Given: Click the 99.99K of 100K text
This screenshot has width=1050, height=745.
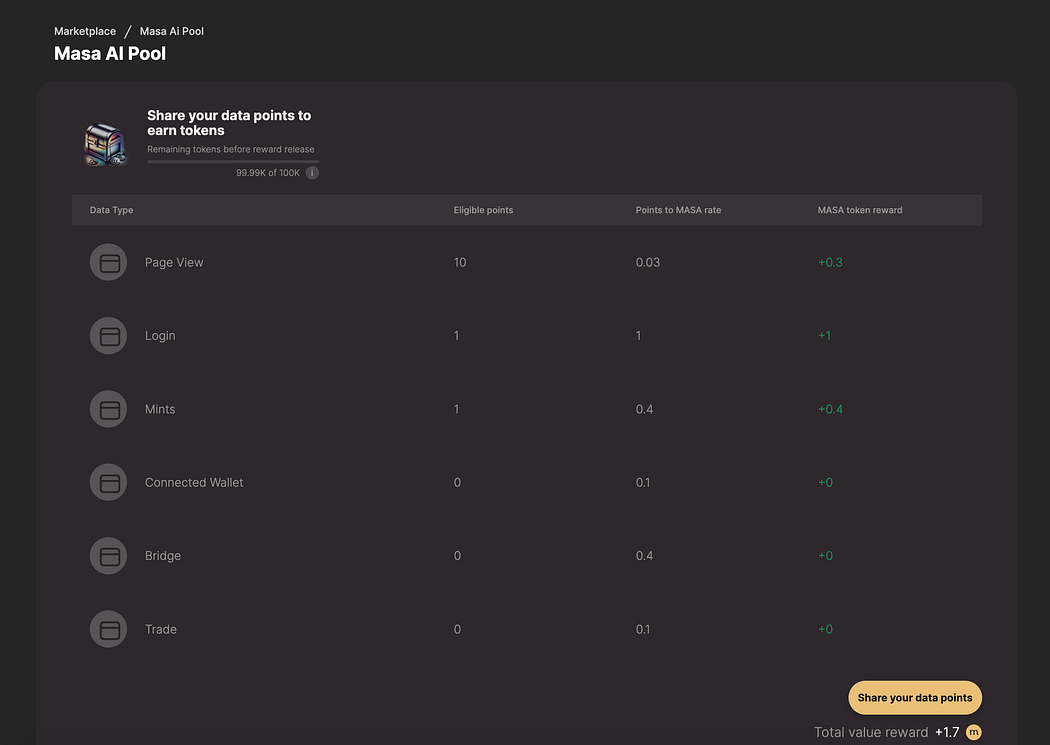Looking at the screenshot, I should (268, 173).
